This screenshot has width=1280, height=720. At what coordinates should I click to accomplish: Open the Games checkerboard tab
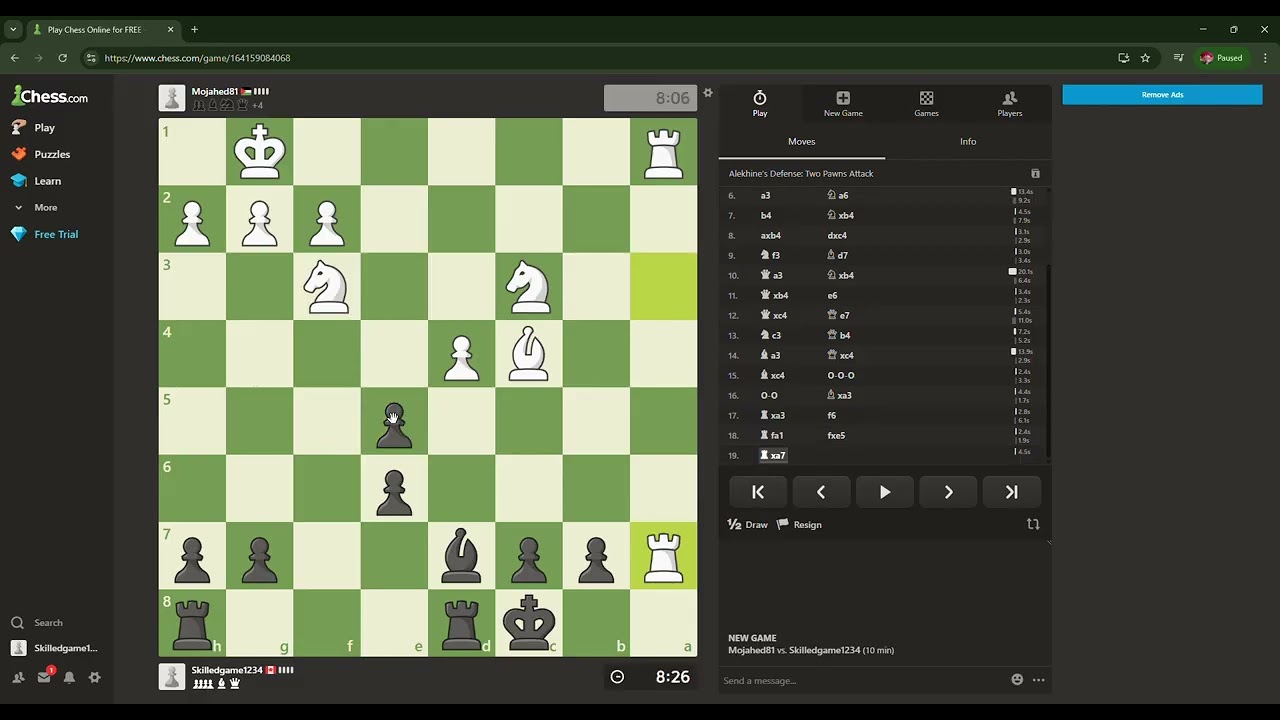(x=926, y=103)
